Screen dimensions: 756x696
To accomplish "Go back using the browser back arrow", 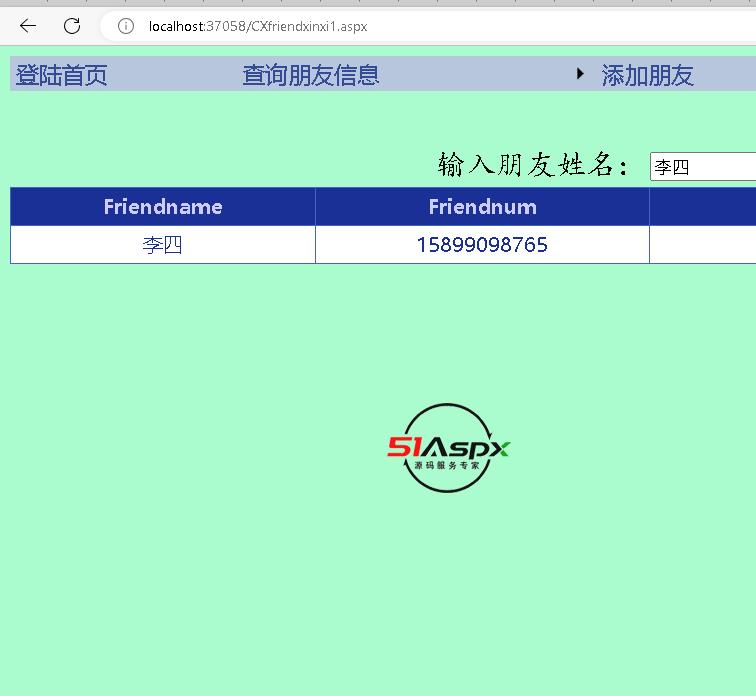I will [x=28, y=26].
